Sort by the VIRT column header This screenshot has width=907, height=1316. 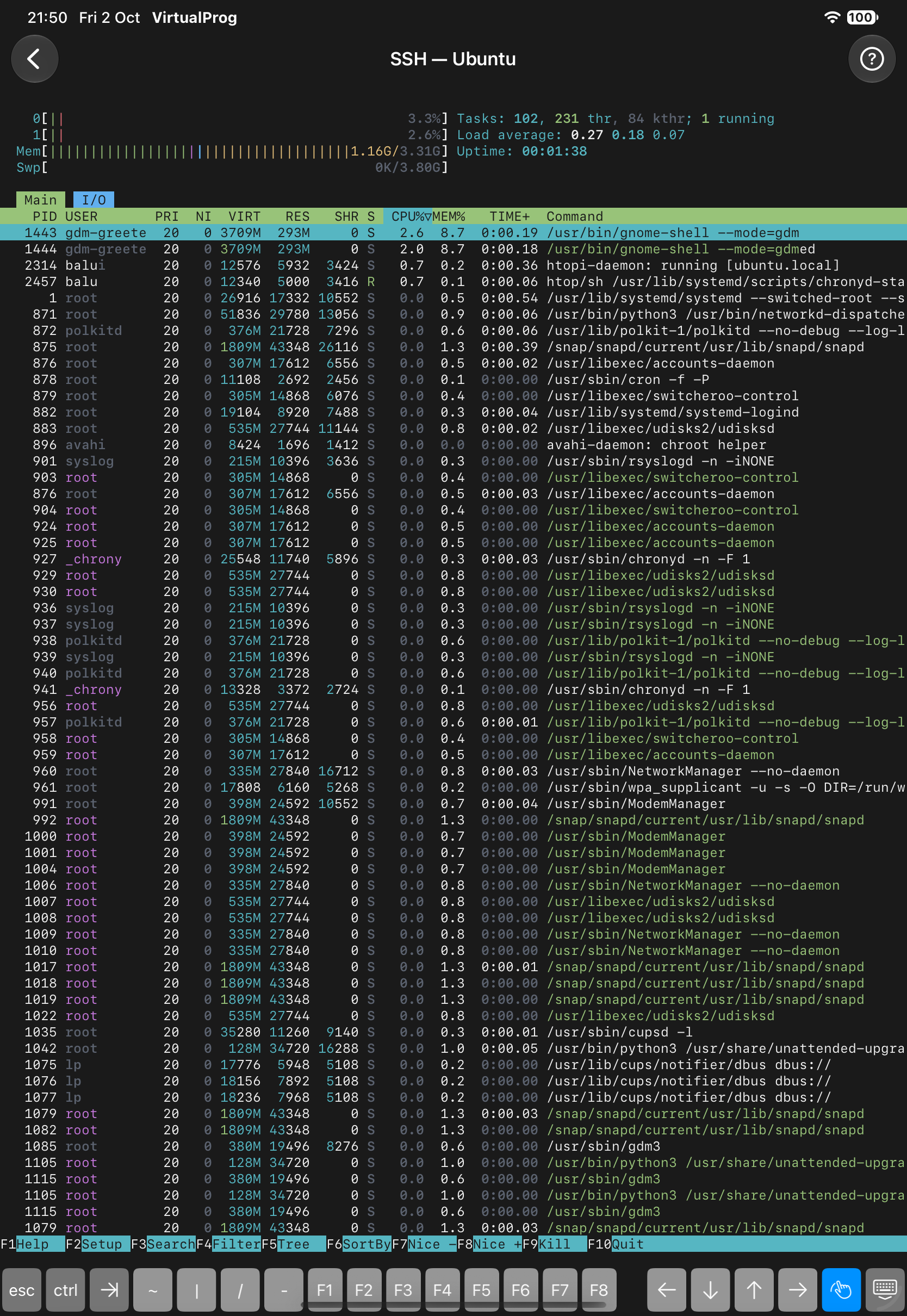tap(245, 216)
